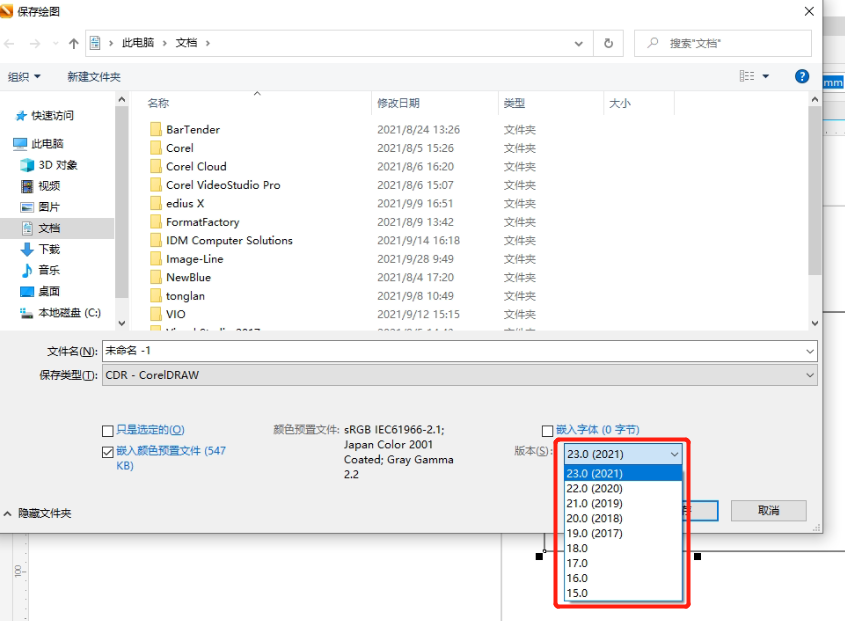The width and height of the screenshot is (845, 621).
Task: Click the 取消 button
Action: click(768, 510)
